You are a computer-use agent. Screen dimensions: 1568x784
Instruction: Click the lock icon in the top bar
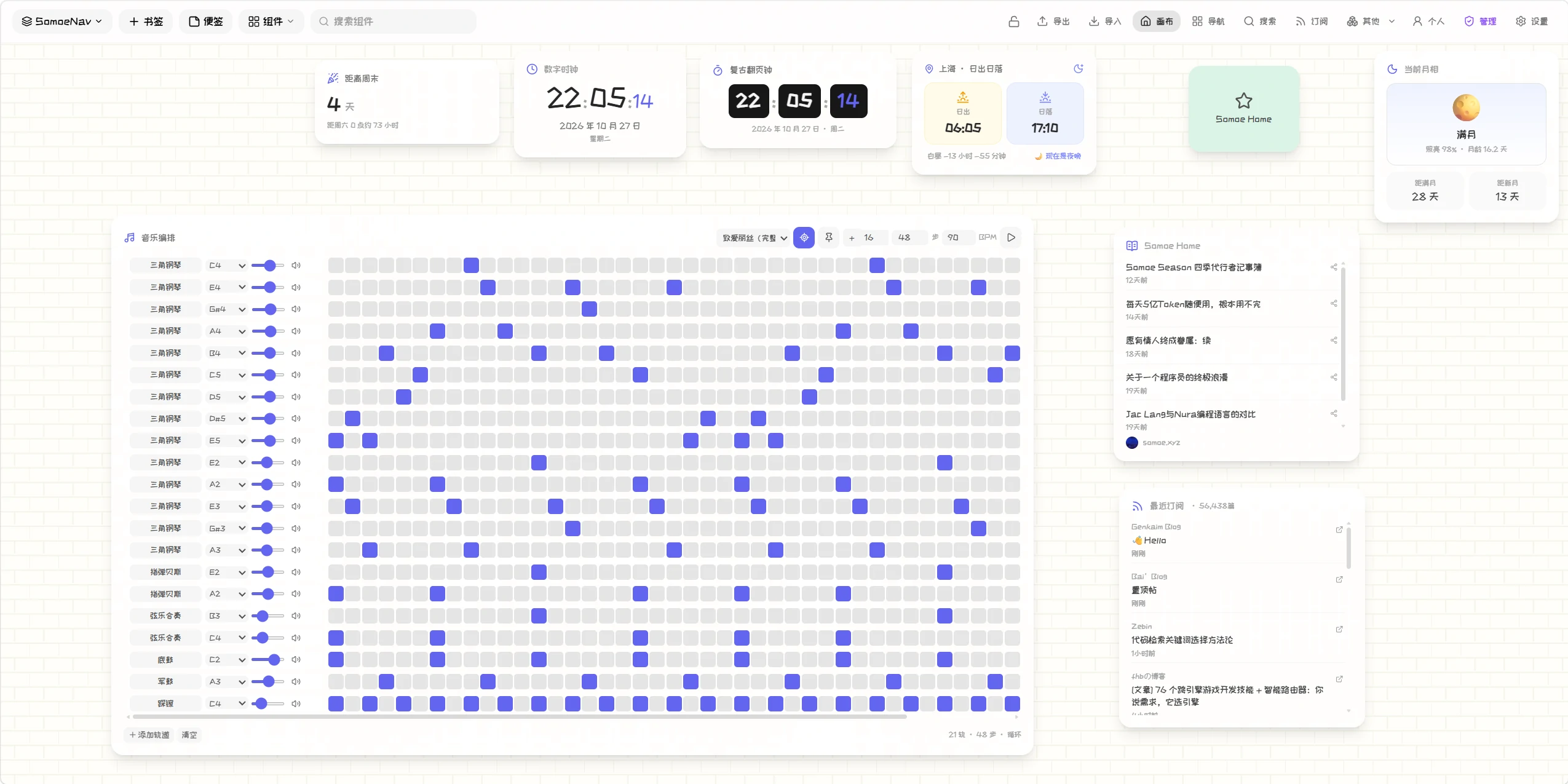point(1014,22)
